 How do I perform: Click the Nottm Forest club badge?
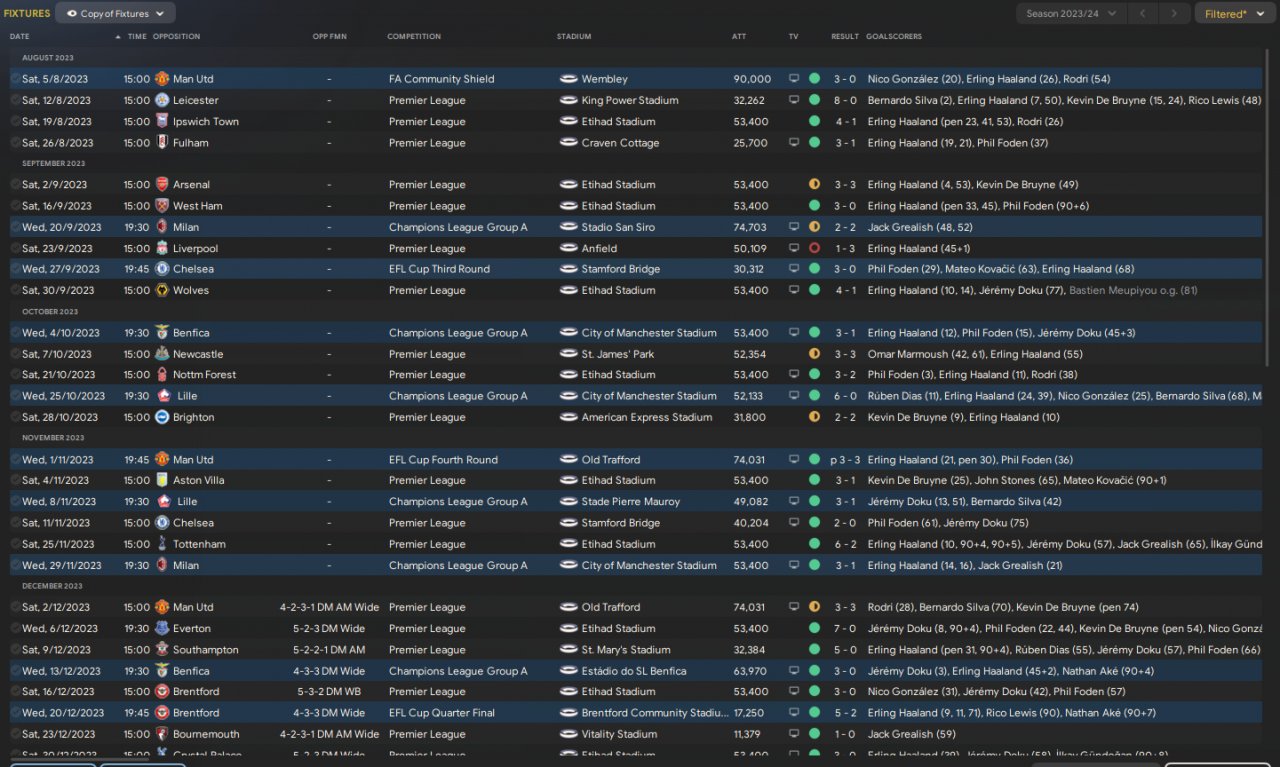click(162, 375)
